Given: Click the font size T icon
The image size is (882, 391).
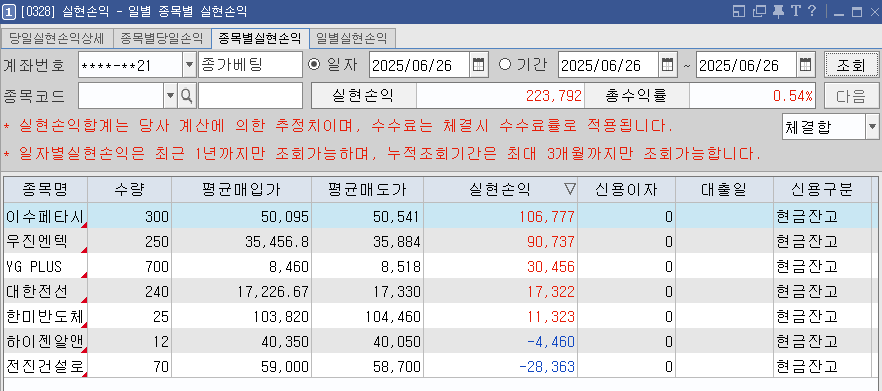Looking at the screenshot, I should click(795, 11).
